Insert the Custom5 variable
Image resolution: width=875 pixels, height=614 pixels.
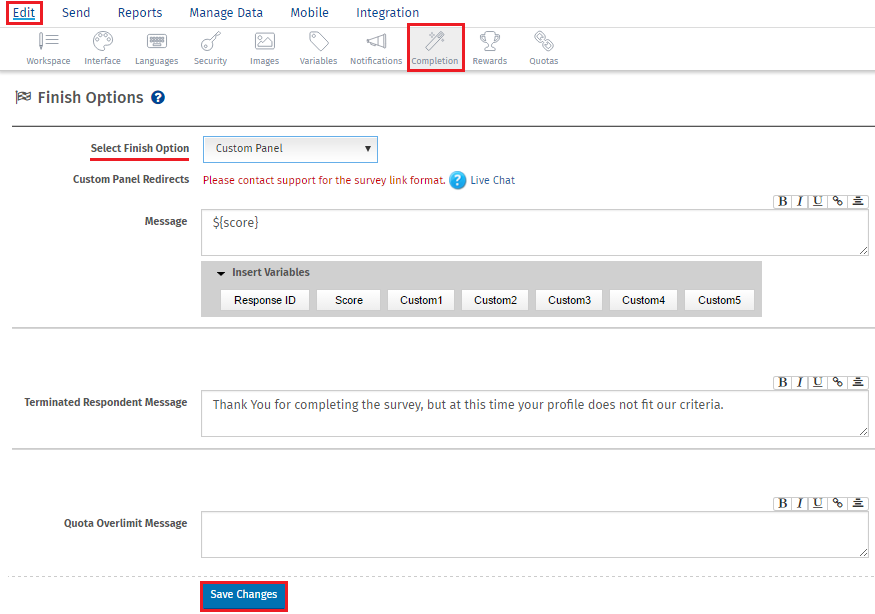point(719,300)
